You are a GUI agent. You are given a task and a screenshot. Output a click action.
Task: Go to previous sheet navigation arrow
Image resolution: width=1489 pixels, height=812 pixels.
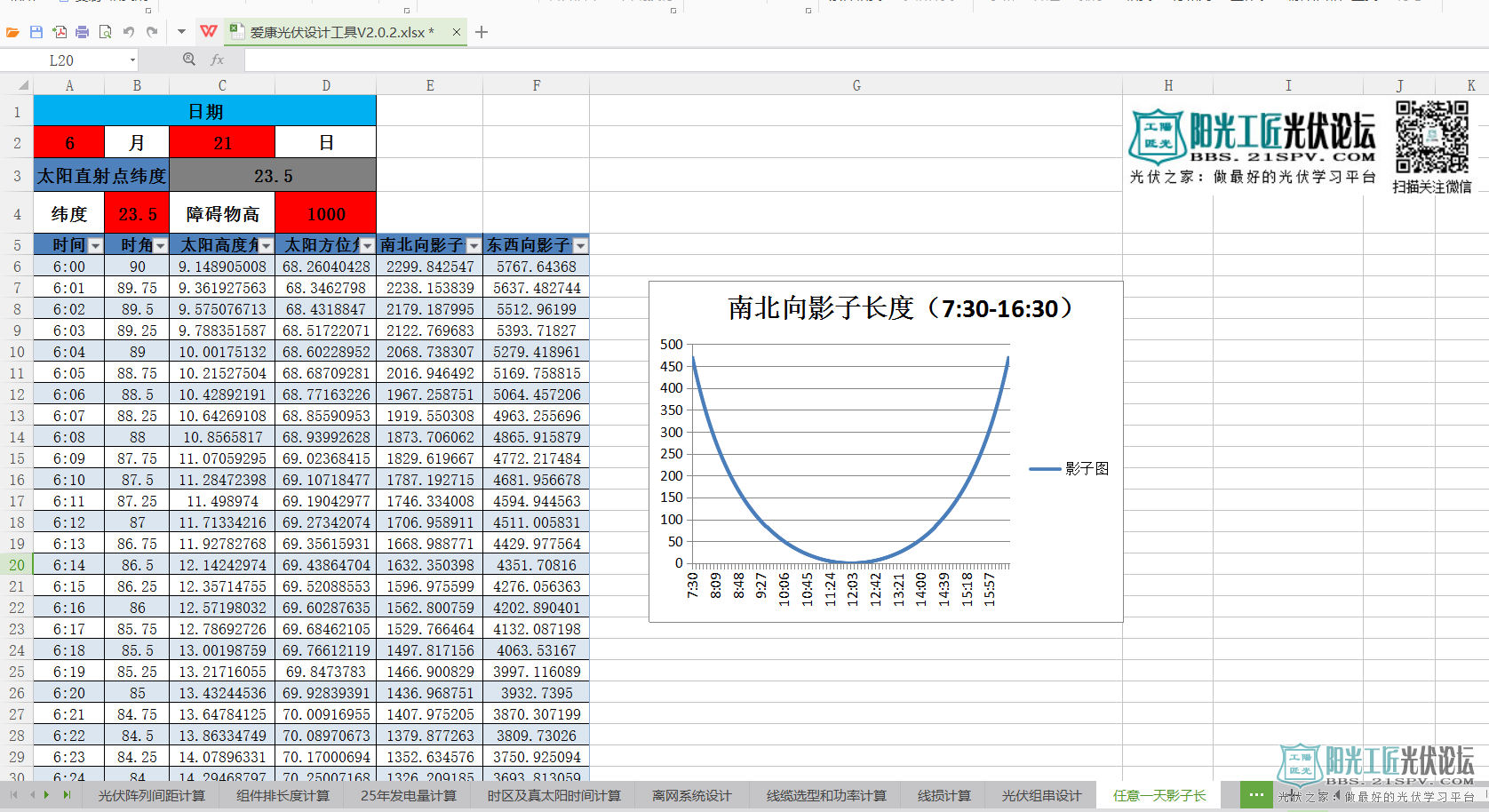click(33, 795)
